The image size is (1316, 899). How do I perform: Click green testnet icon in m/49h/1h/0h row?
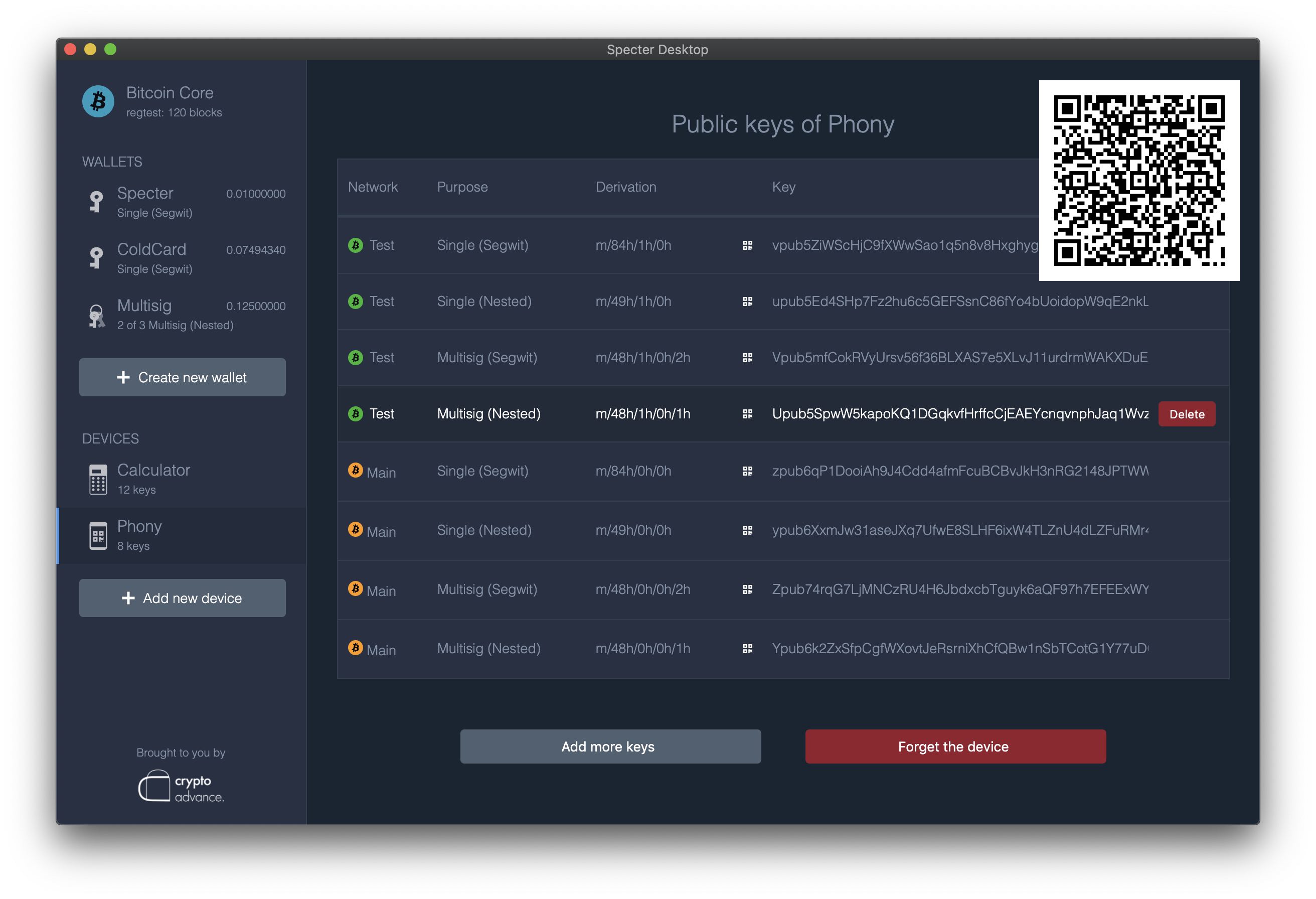[355, 301]
